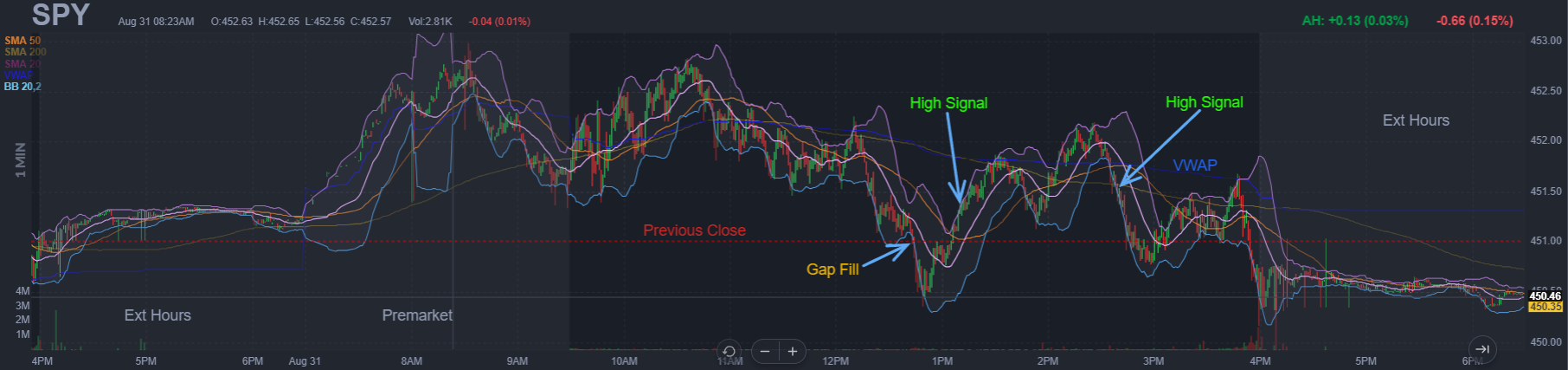Viewport: 1568px width, 370px height.
Task: Click the right Ext Hours session label
Action: tap(1416, 120)
